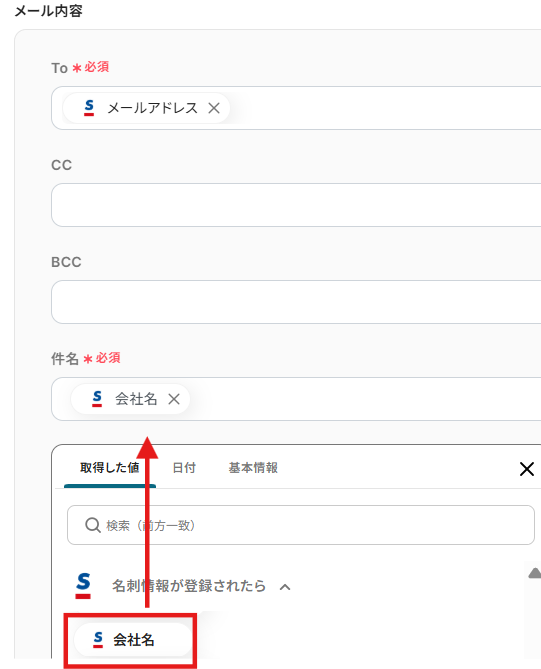Remove the 会社名 chip from 件名 field
This screenshot has height=669, width=541.
click(174, 399)
